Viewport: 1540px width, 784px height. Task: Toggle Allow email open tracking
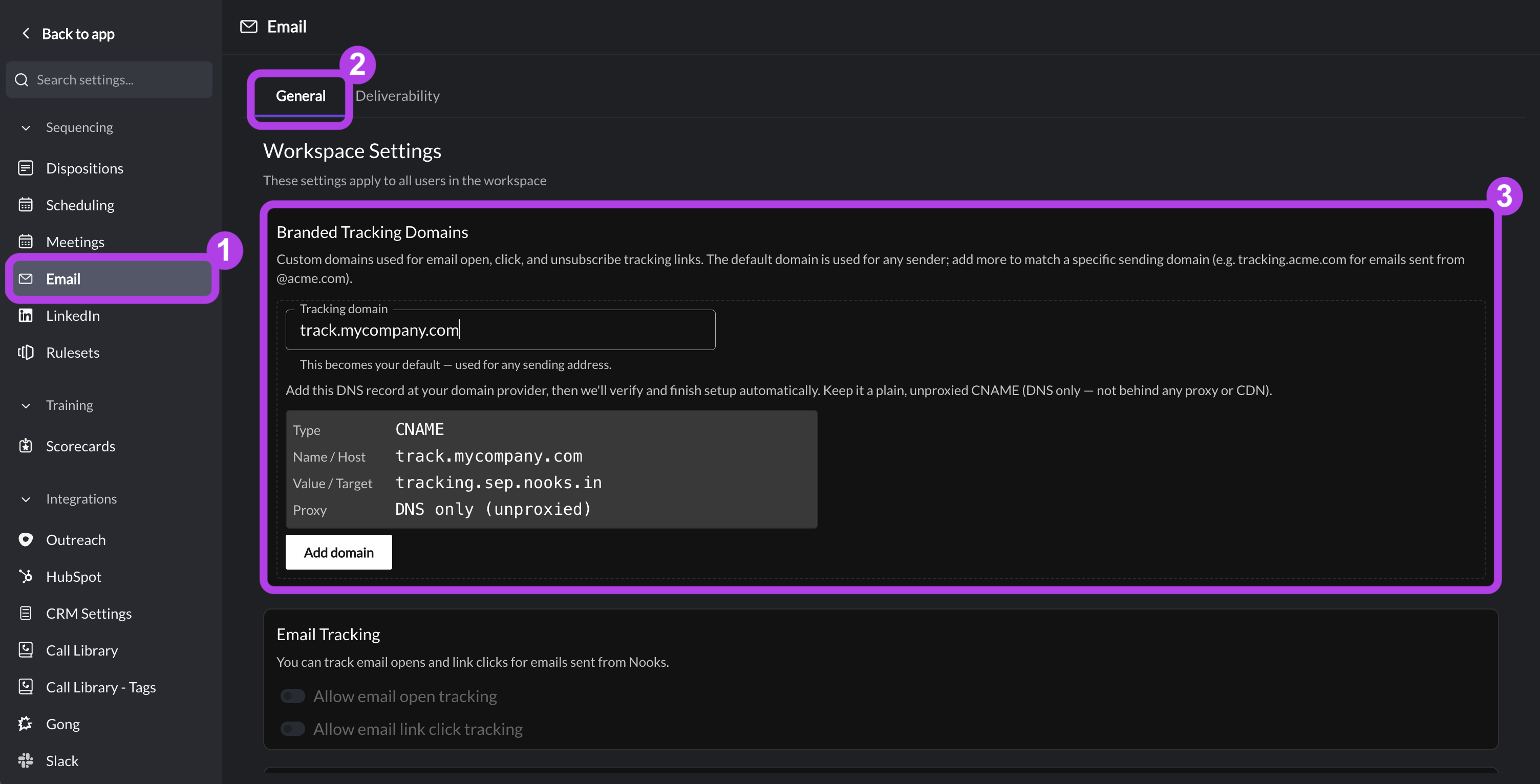[x=293, y=696]
